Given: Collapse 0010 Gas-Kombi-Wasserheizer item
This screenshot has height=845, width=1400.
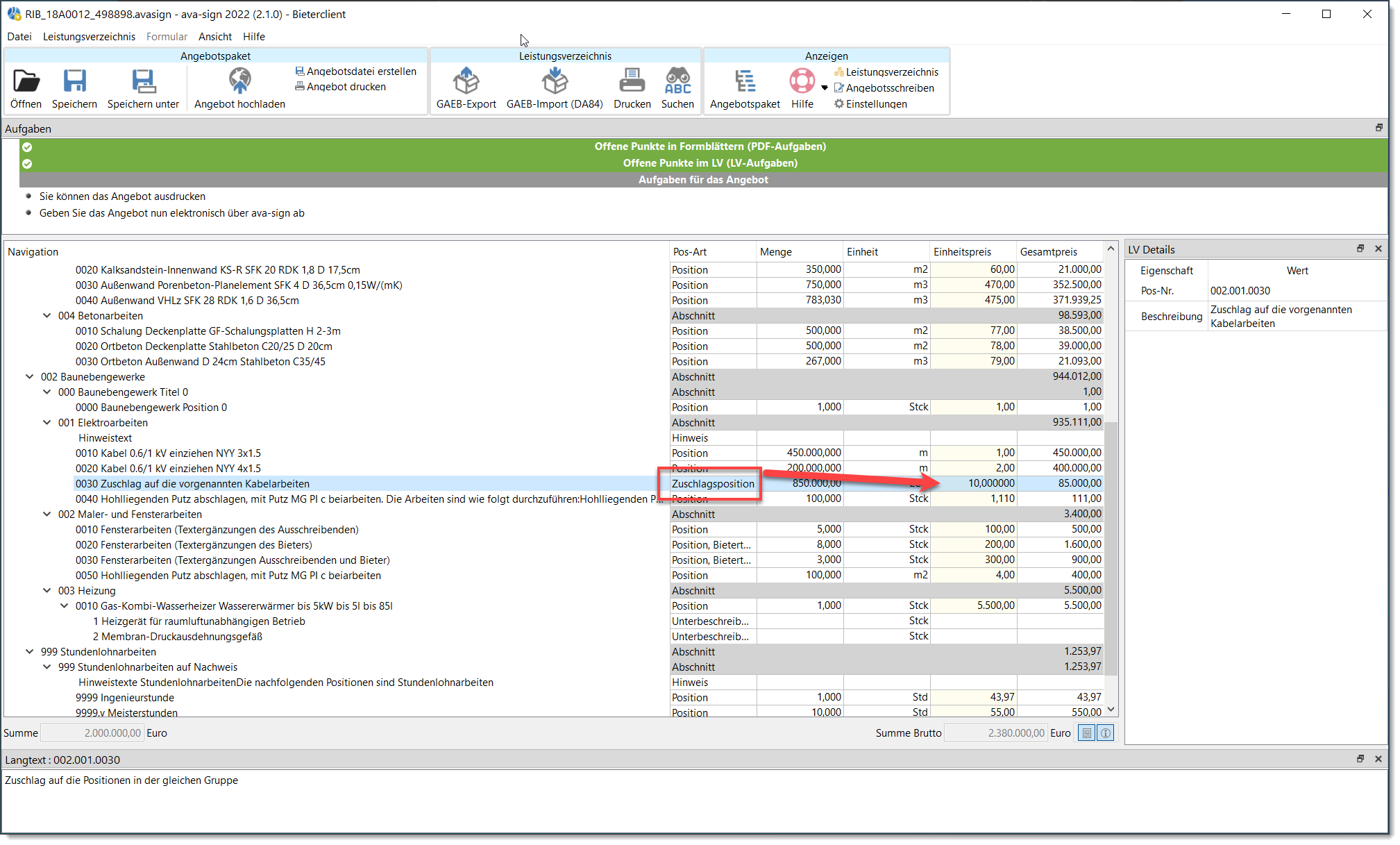Looking at the screenshot, I should coord(64,606).
